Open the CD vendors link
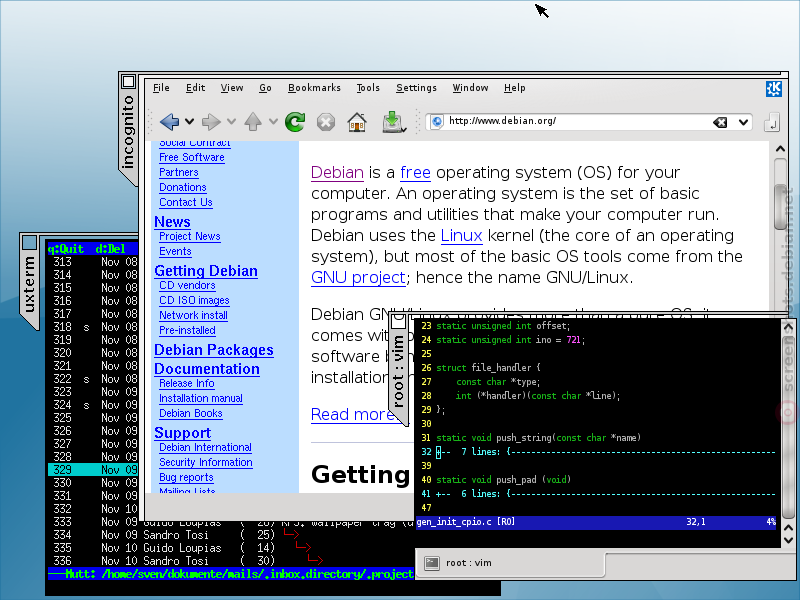This screenshot has height=600, width=800. pos(187,286)
